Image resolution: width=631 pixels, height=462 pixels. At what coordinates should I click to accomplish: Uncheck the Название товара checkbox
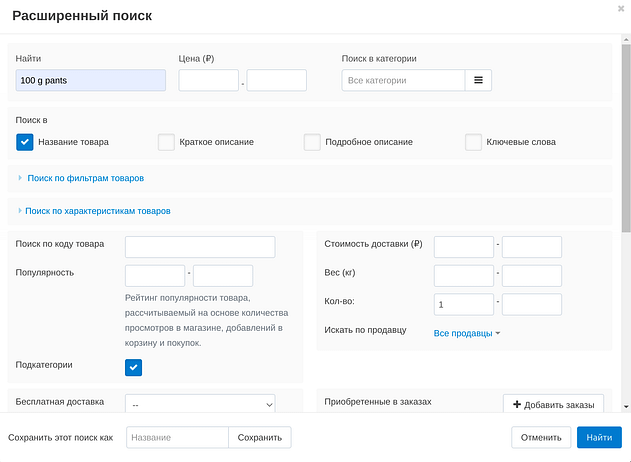click(x=25, y=142)
